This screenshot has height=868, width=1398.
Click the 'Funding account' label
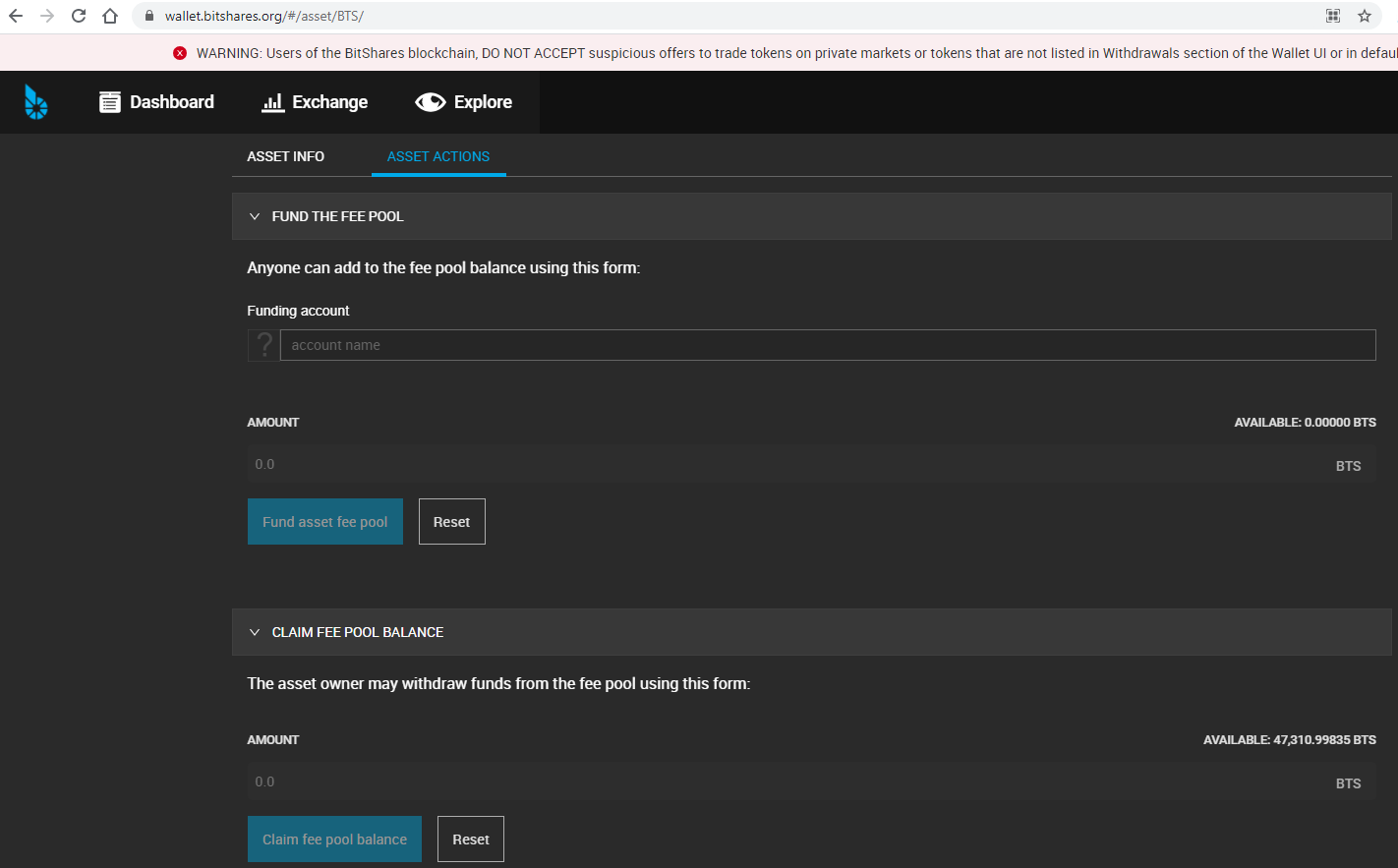[298, 311]
